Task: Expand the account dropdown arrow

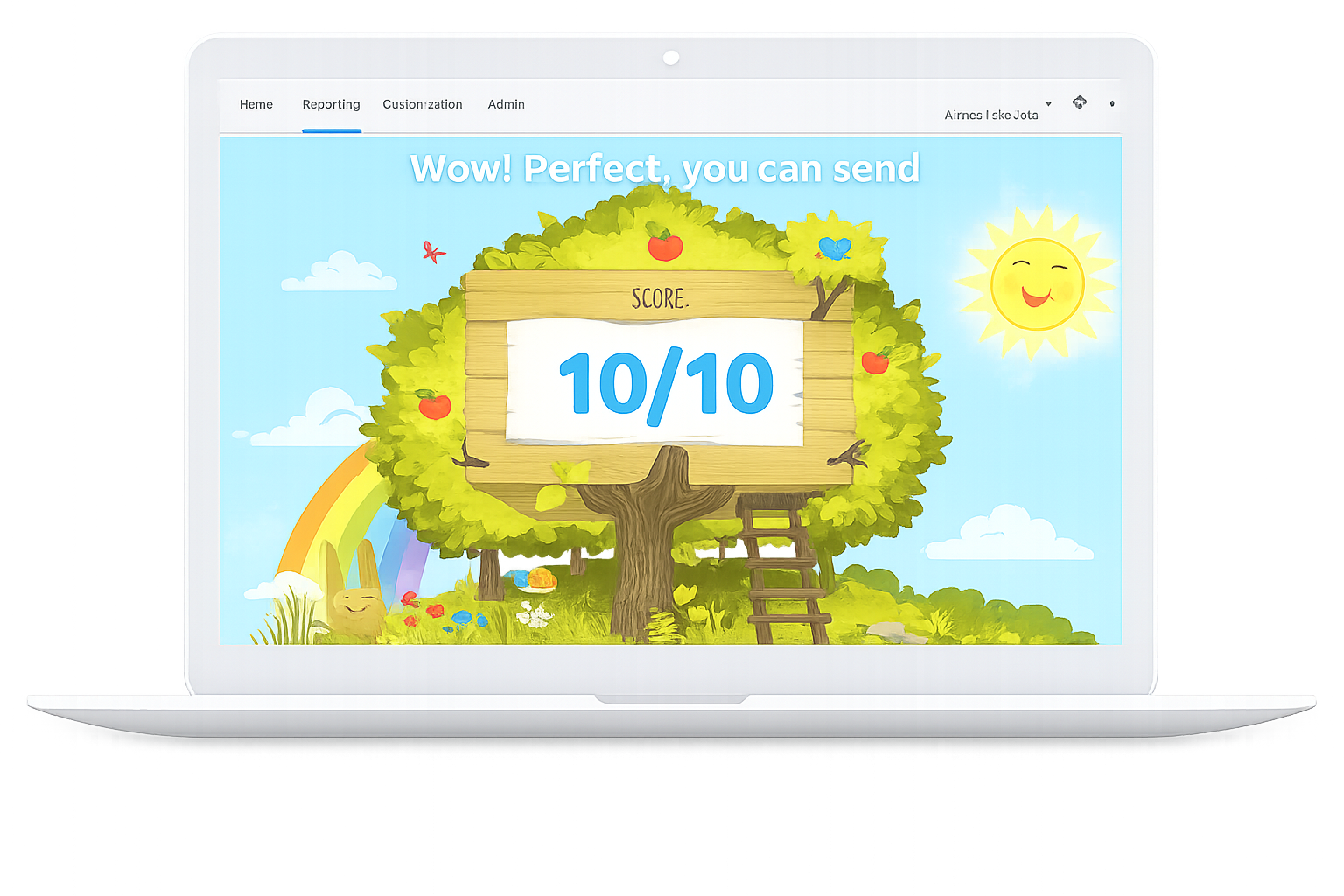Action: [x=1048, y=104]
